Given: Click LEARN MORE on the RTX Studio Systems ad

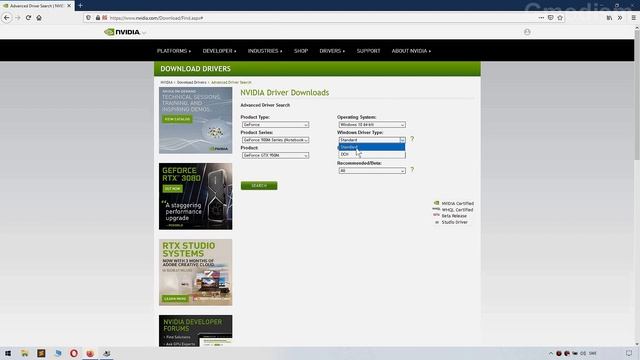Looking at the screenshot, I should click(x=175, y=299).
